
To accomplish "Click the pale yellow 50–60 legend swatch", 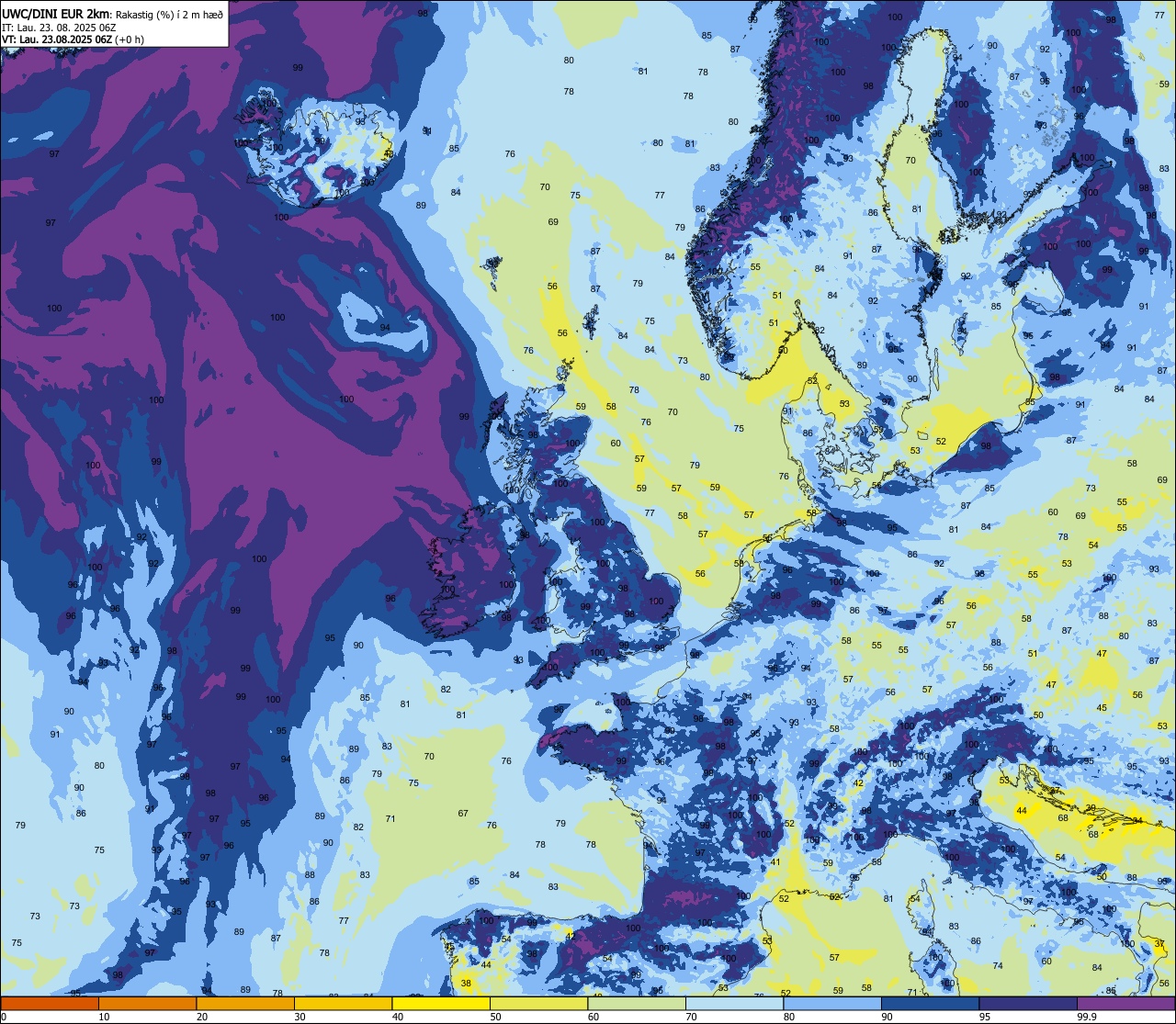I will click(539, 1004).
